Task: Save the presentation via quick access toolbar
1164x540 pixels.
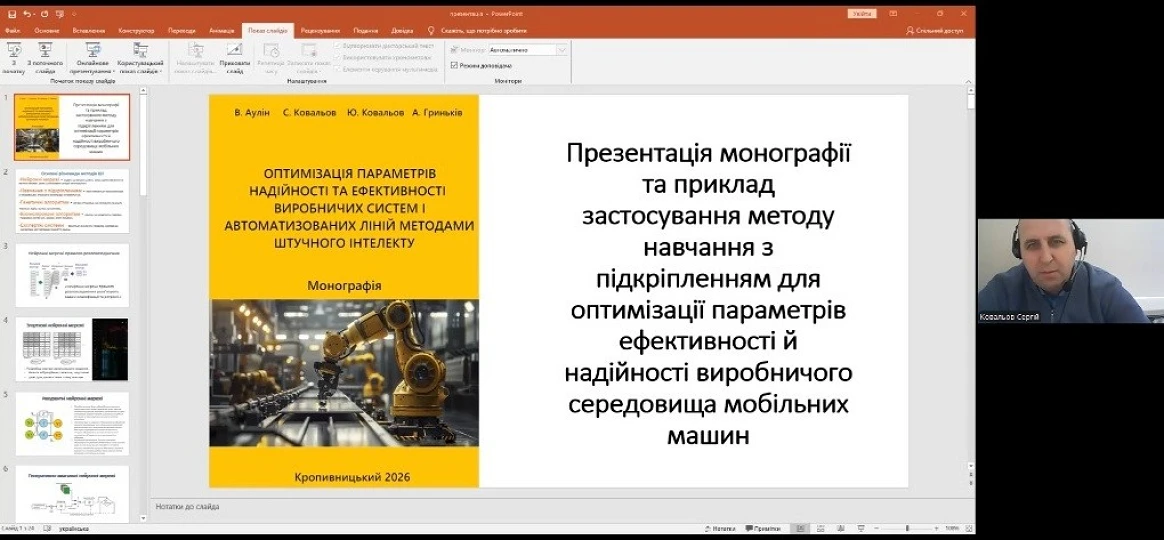Action: [12, 14]
